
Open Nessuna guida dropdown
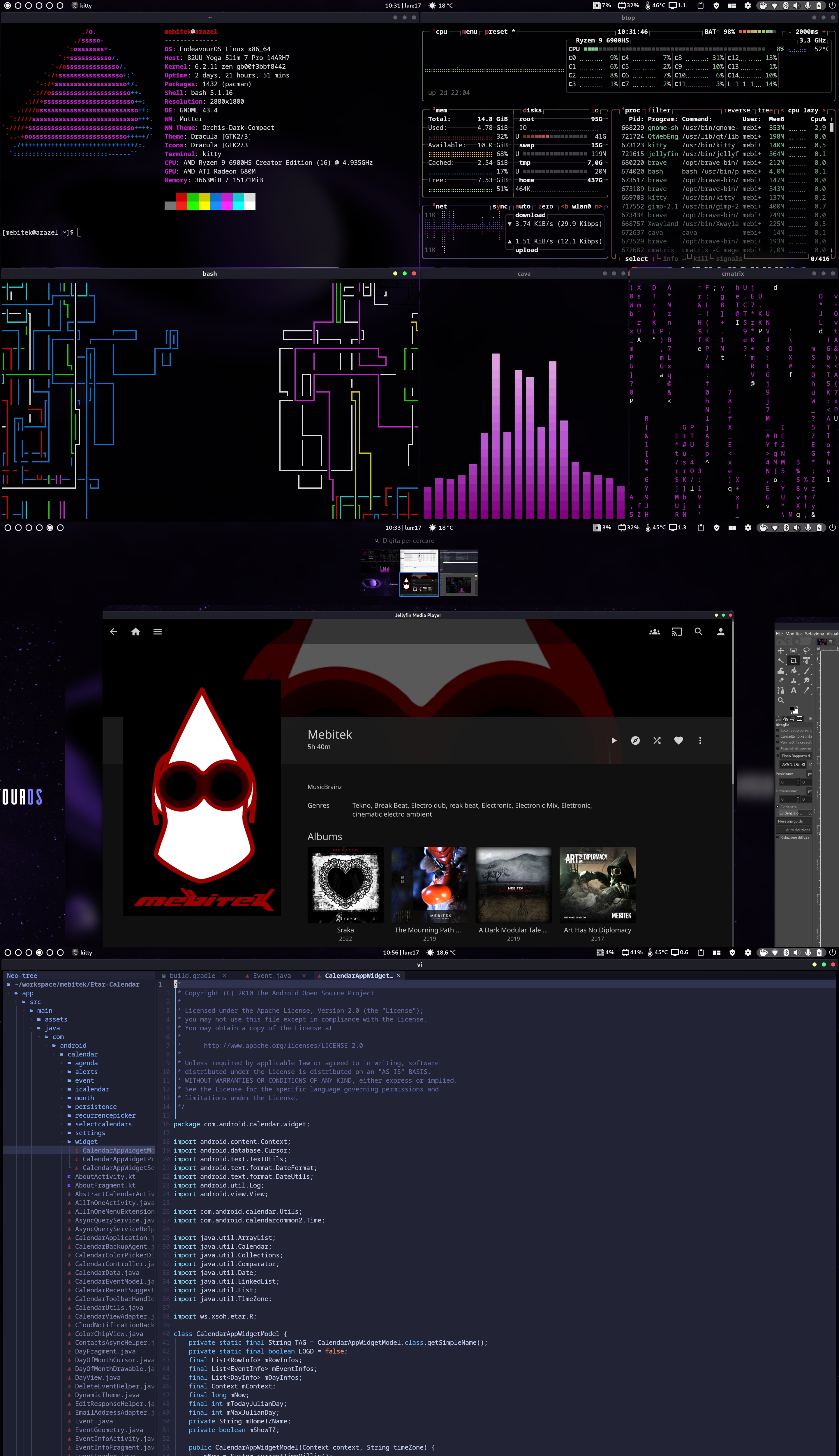pyautogui.click(x=794, y=821)
